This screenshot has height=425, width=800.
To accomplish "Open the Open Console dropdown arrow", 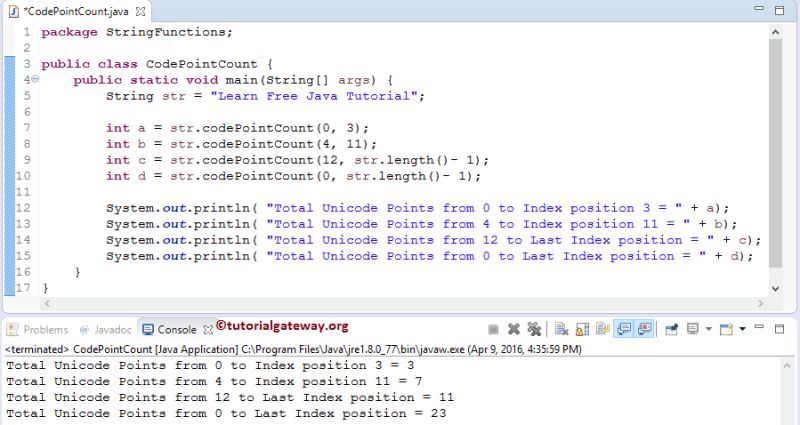I will coord(742,329).
